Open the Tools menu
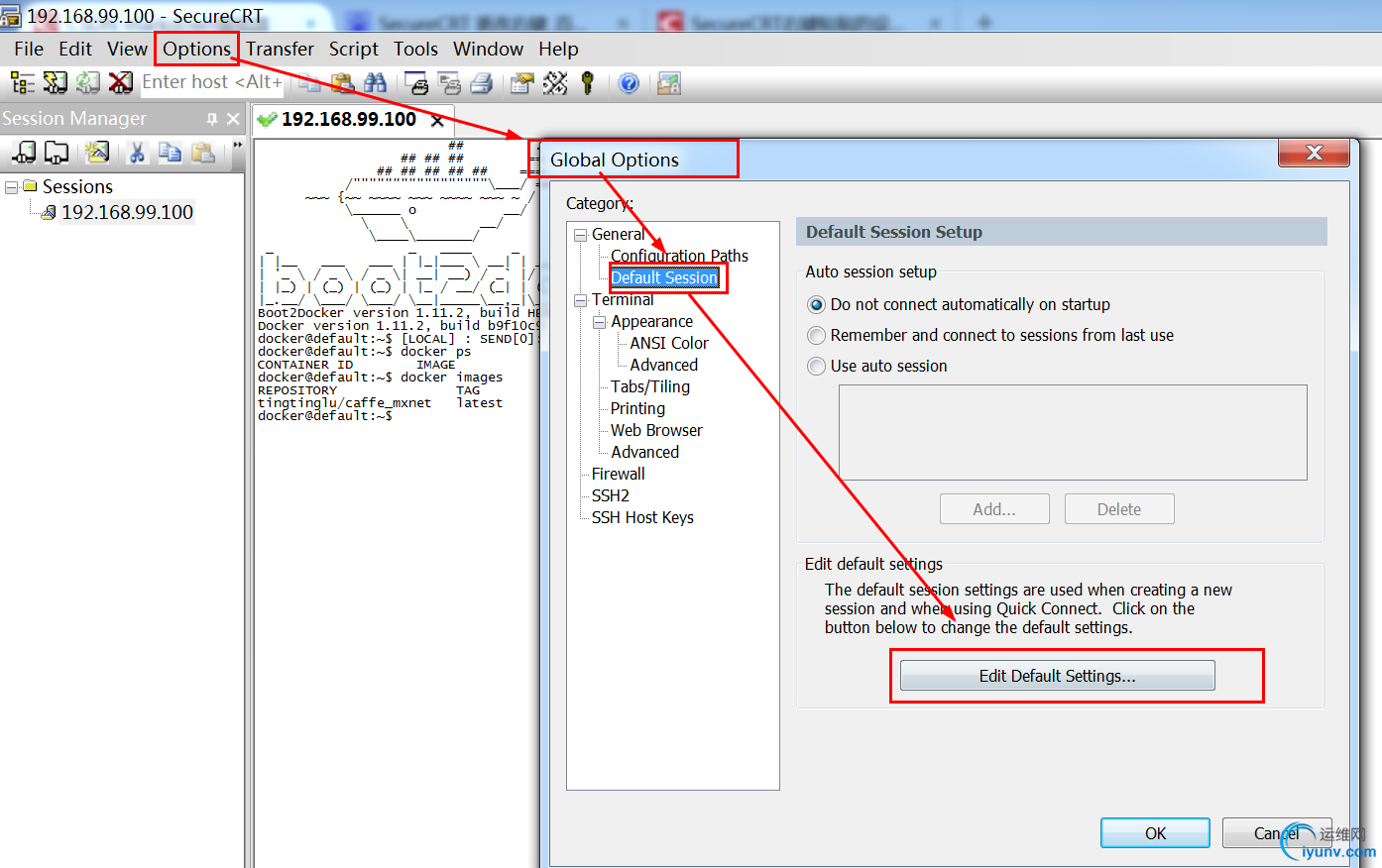This screenshot has width=1382, height=868. click(x=415, y=49)
